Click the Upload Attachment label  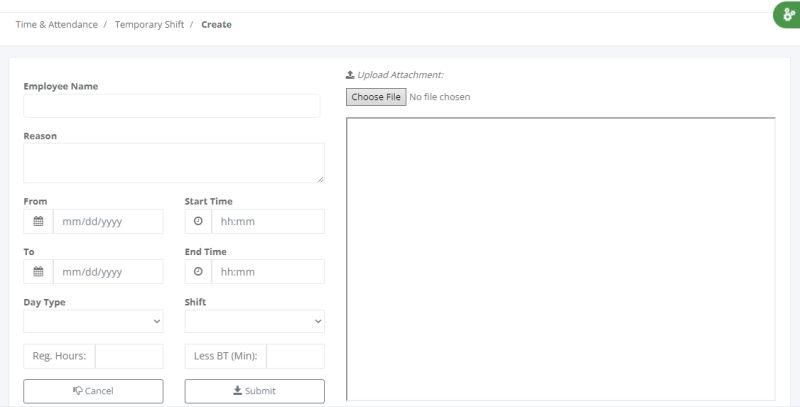pyautogui.click(x=394, y=74)
